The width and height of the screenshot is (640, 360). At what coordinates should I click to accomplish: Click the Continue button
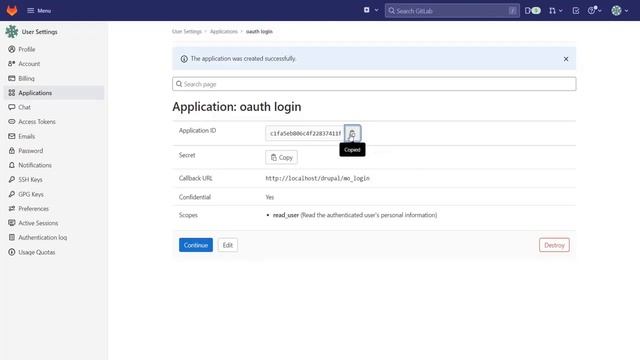(x=196, y=245)
